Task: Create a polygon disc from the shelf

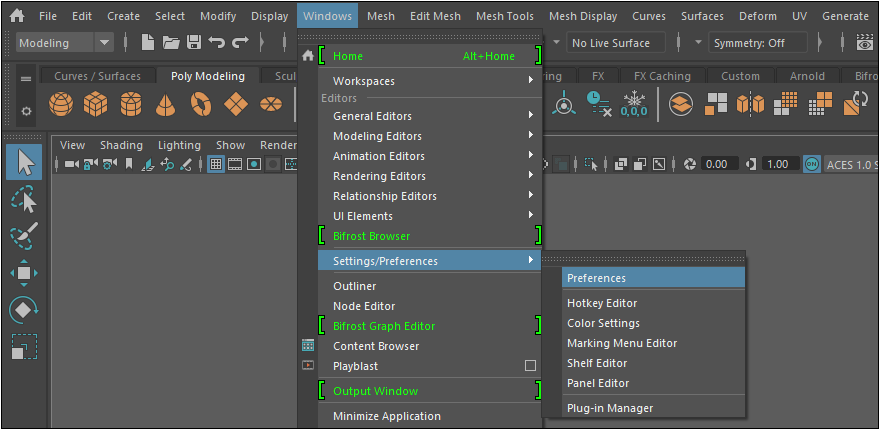Action: [271, 104]
